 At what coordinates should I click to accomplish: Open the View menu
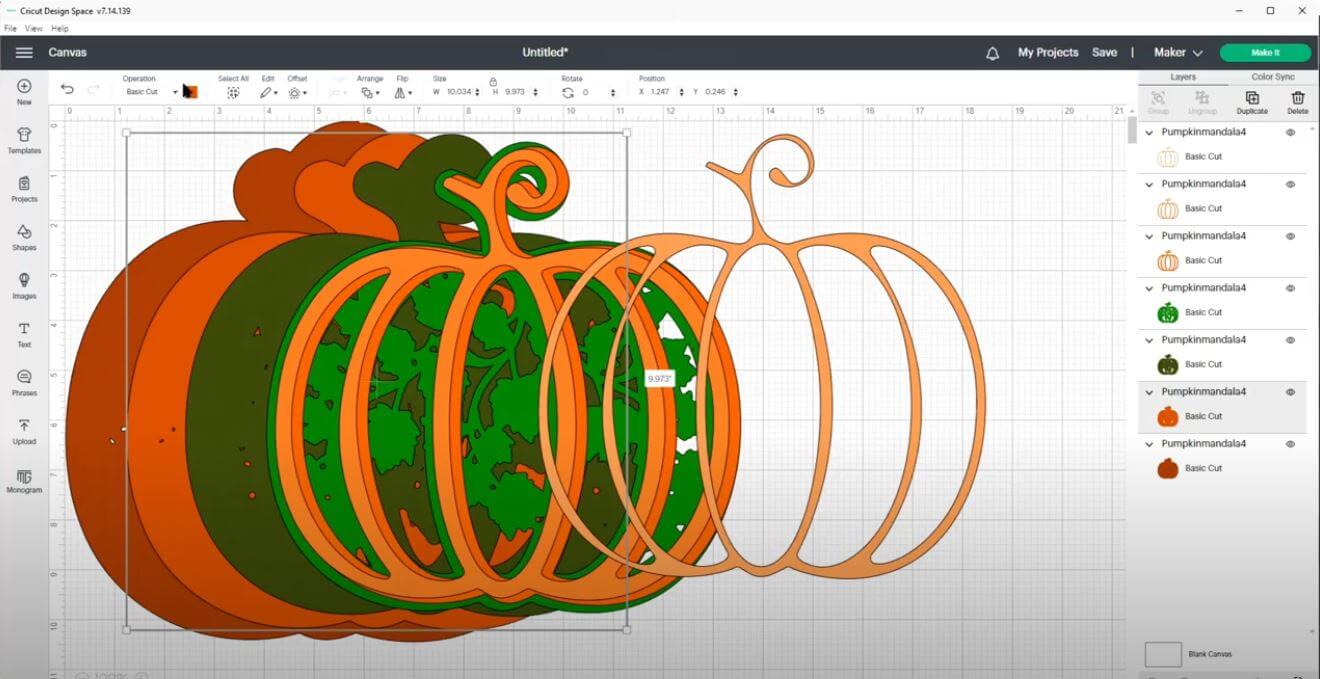tap(33, 28)
